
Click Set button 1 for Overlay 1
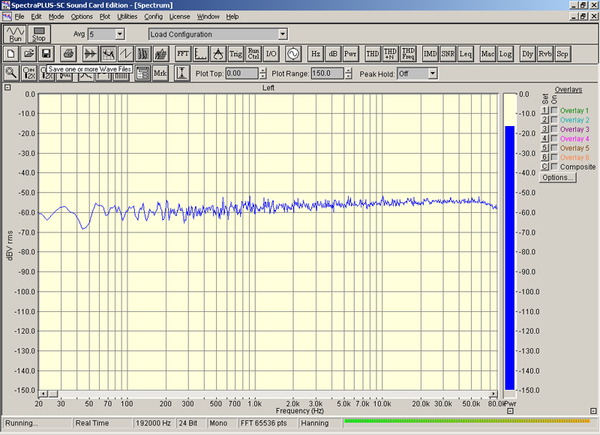(545, 110)
